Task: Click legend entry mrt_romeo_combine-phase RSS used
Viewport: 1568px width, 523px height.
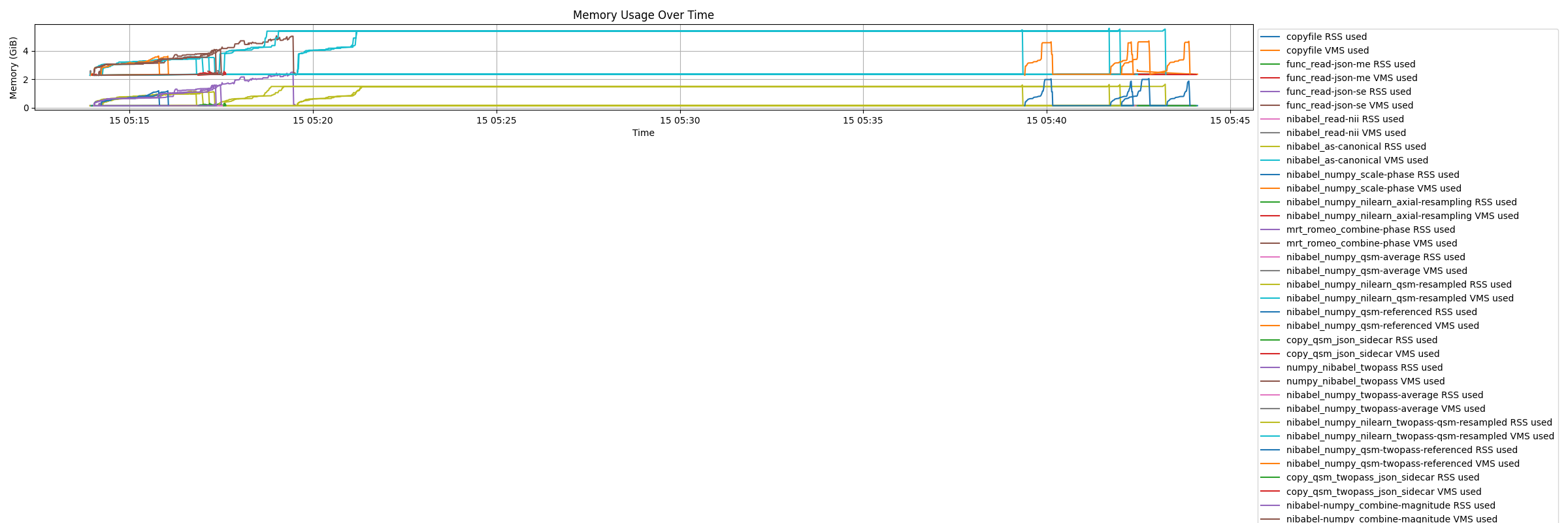Action: (x=1358, y=230)
